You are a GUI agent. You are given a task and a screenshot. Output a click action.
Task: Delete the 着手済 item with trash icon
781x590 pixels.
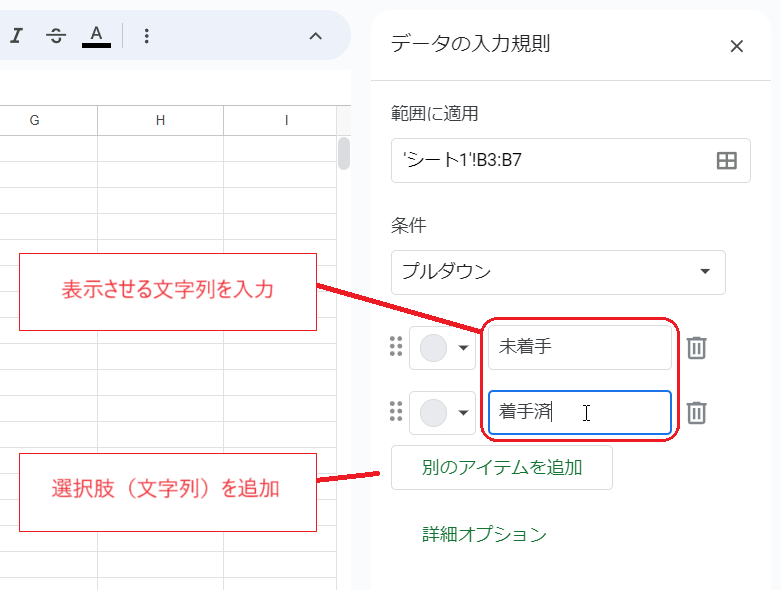pos(696,412)
